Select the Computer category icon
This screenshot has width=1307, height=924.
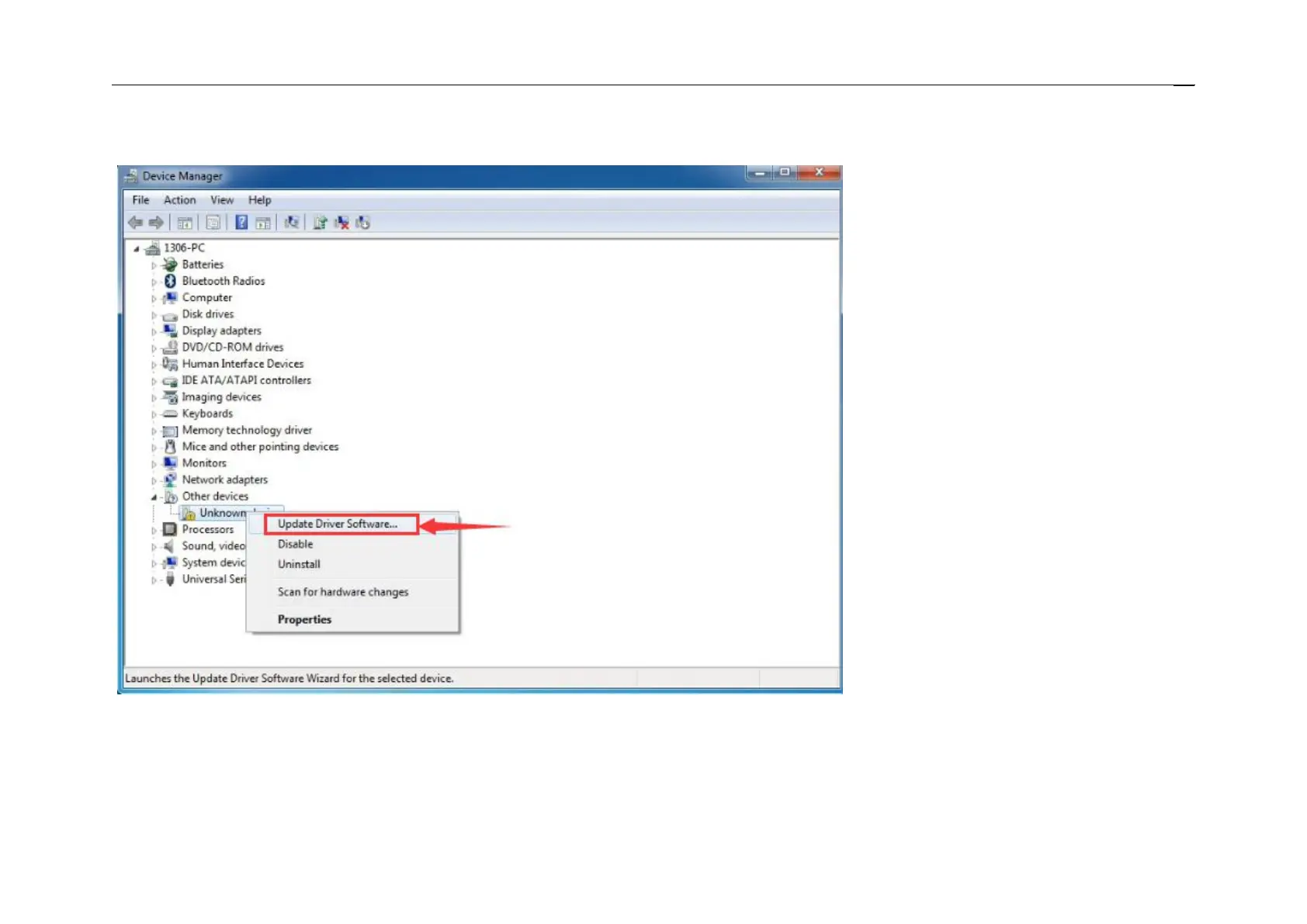click(170, 298)
